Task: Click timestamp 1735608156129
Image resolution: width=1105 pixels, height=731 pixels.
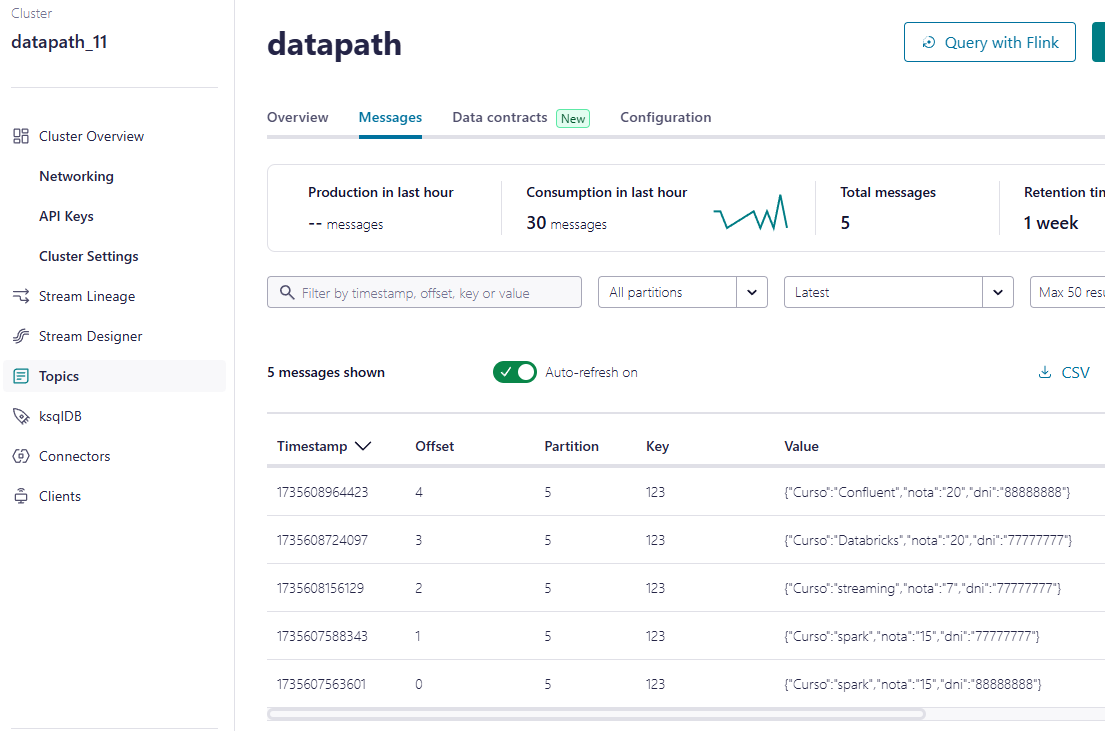Action: coord(321,588)
